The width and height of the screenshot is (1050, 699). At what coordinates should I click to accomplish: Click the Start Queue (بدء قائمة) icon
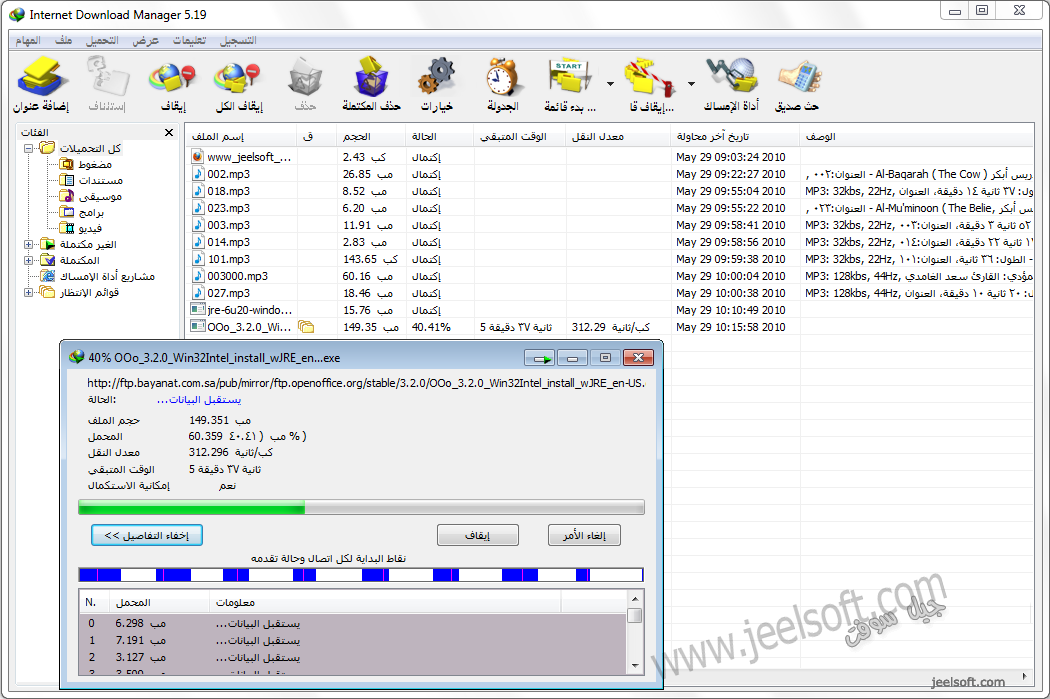[x=570, y=84]
